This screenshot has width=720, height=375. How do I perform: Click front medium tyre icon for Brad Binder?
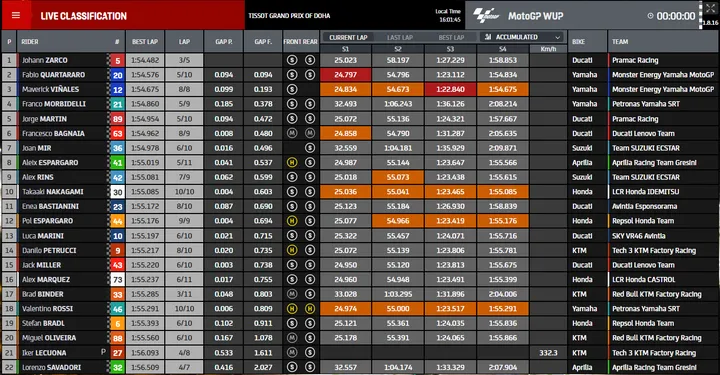point(292,294)
